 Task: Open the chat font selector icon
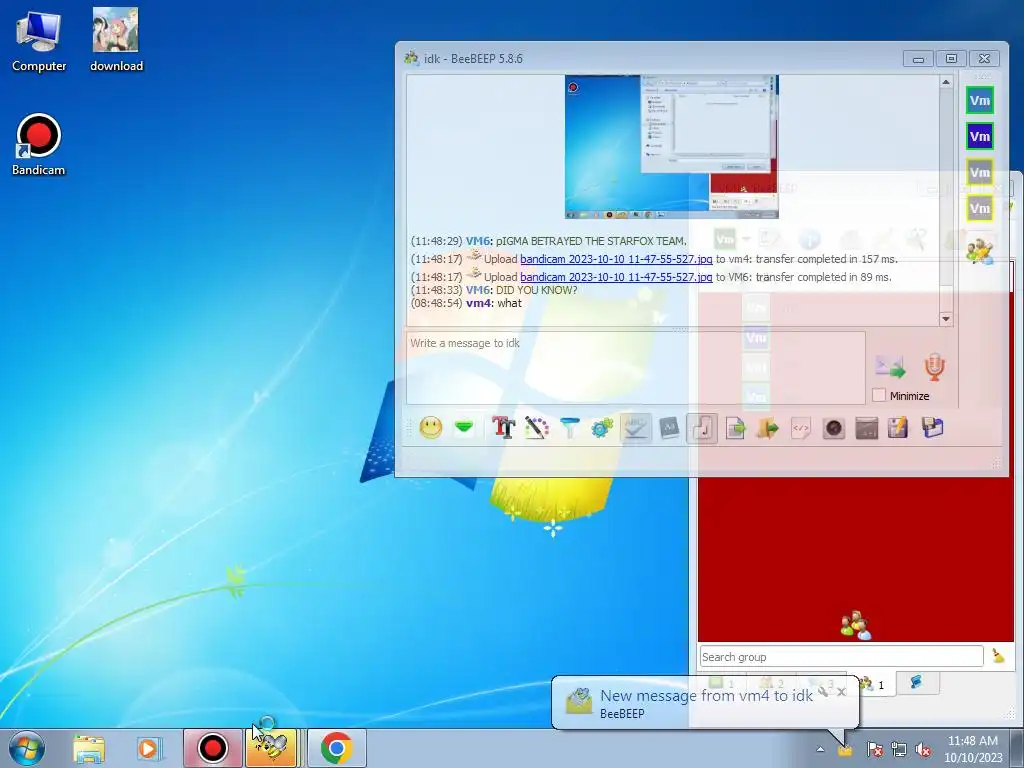point(503,428)
